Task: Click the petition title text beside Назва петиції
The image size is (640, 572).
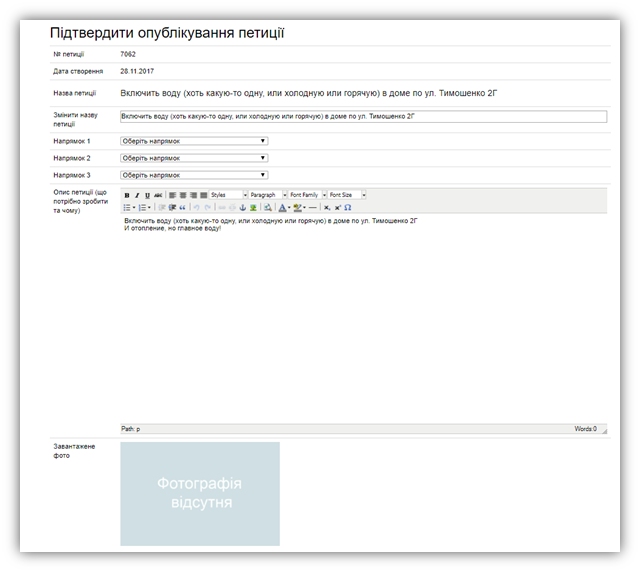Action: pyautogui.click(x=309, y=93)
